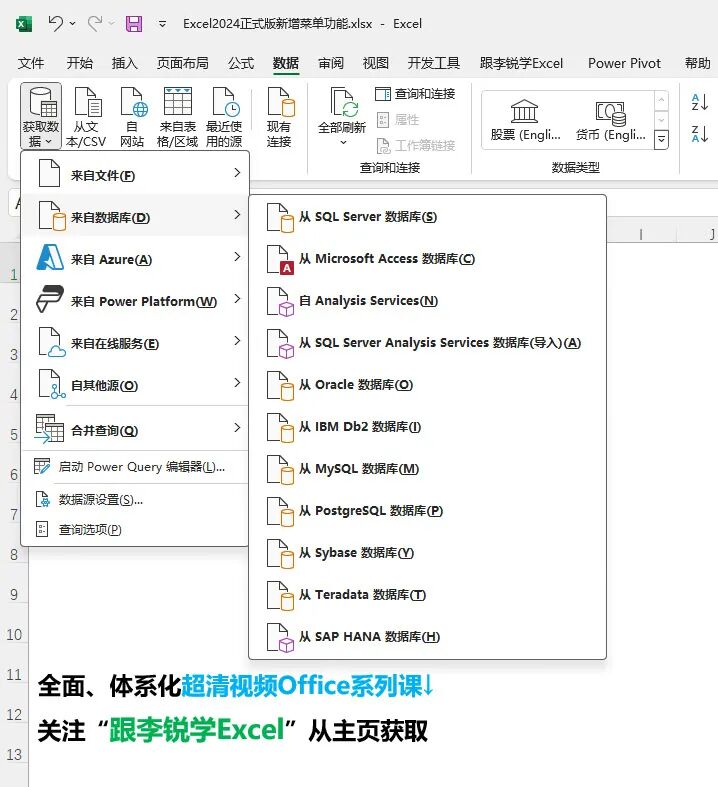Expand 来自在线服务(E) submenu
718x787 pixels.
(135, 342)
